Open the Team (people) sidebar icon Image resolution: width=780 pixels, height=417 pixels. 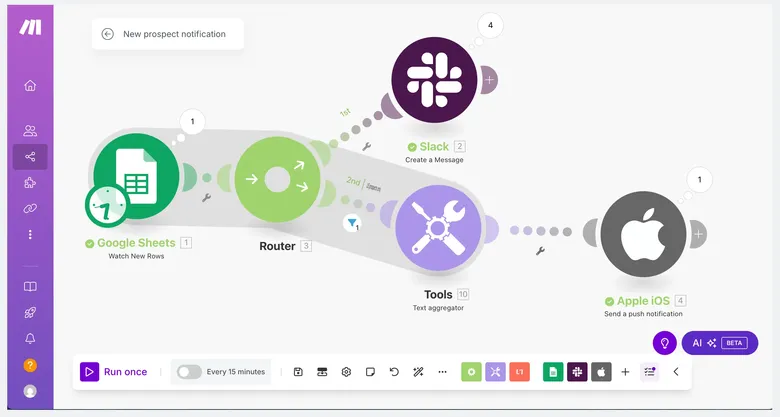pyautogui.click(x=30, y=130)
